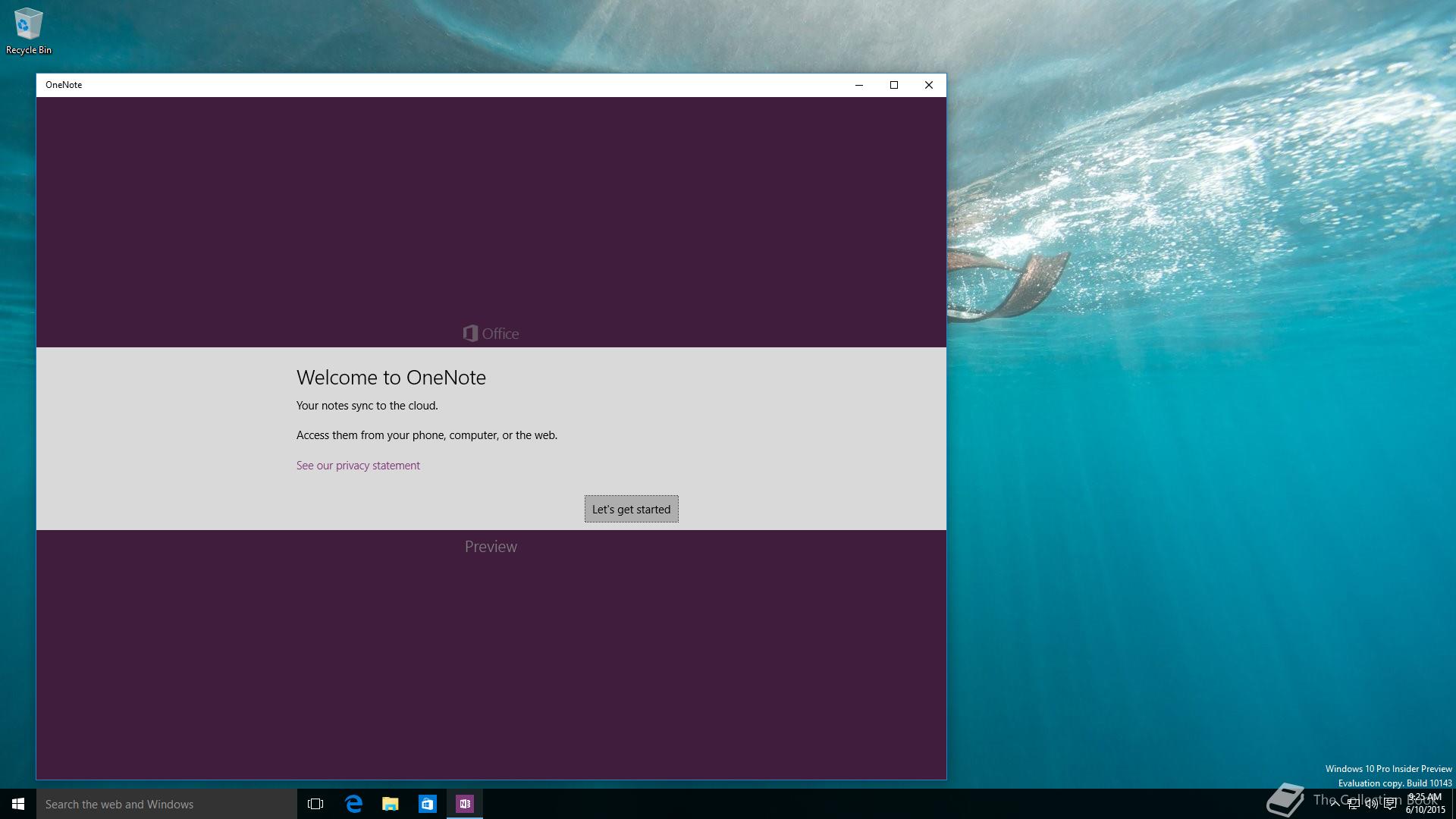Viewport: 1456px width, 819px height.
Task: Select the OneNote taskbar icon
Action: click(x=465, y=804)
